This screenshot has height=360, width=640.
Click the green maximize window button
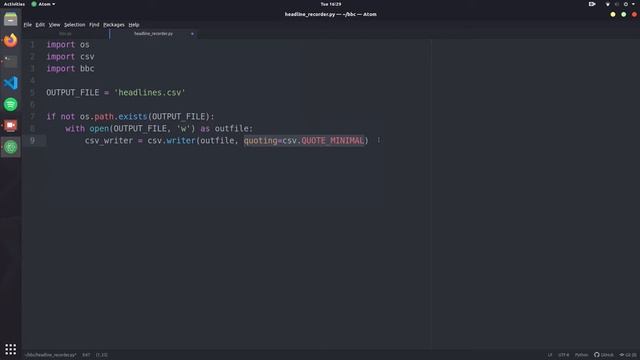pyautogui.click(x=623, y=14)
